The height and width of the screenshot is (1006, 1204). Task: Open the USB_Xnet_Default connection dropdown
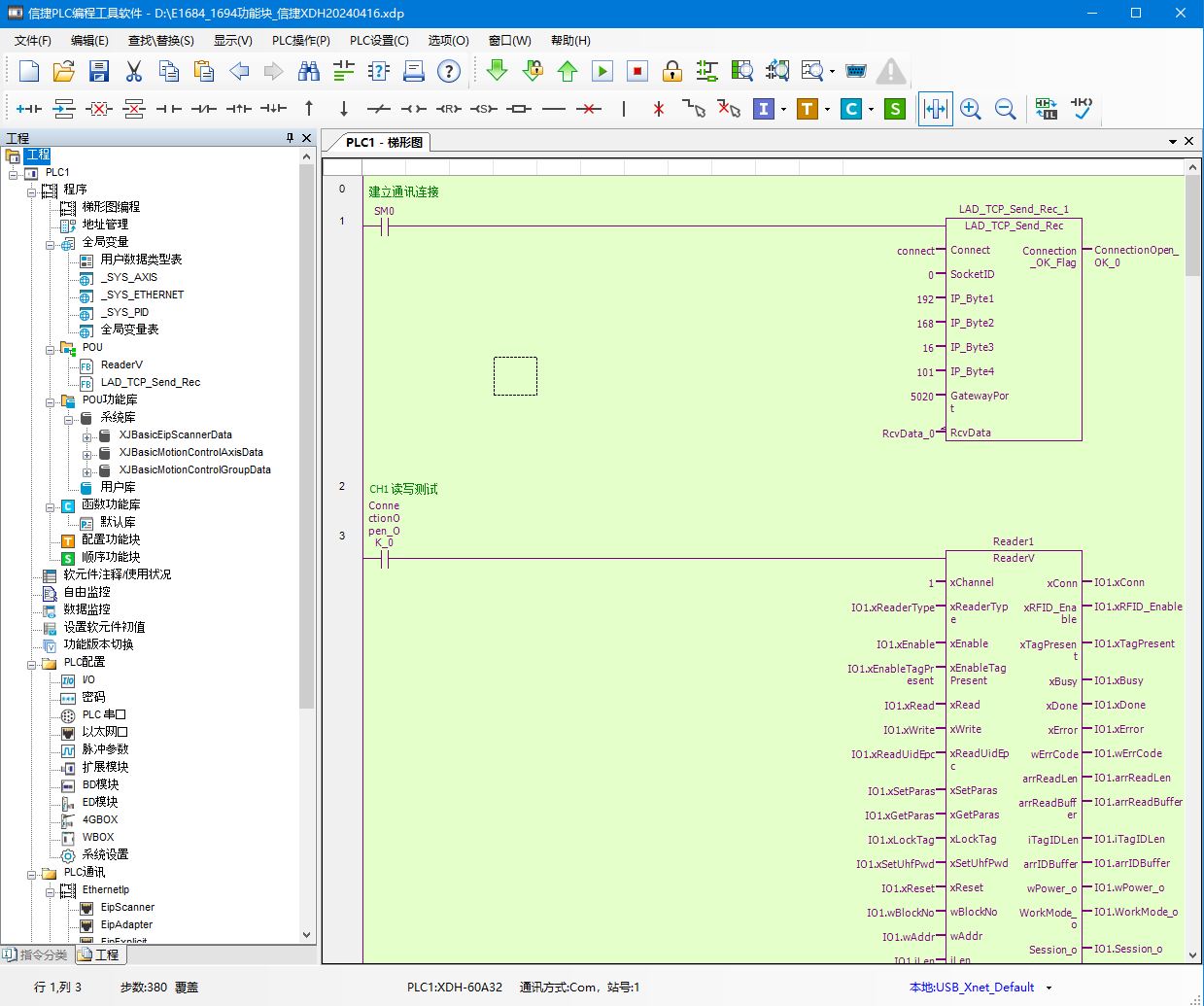click(1049, 988)
